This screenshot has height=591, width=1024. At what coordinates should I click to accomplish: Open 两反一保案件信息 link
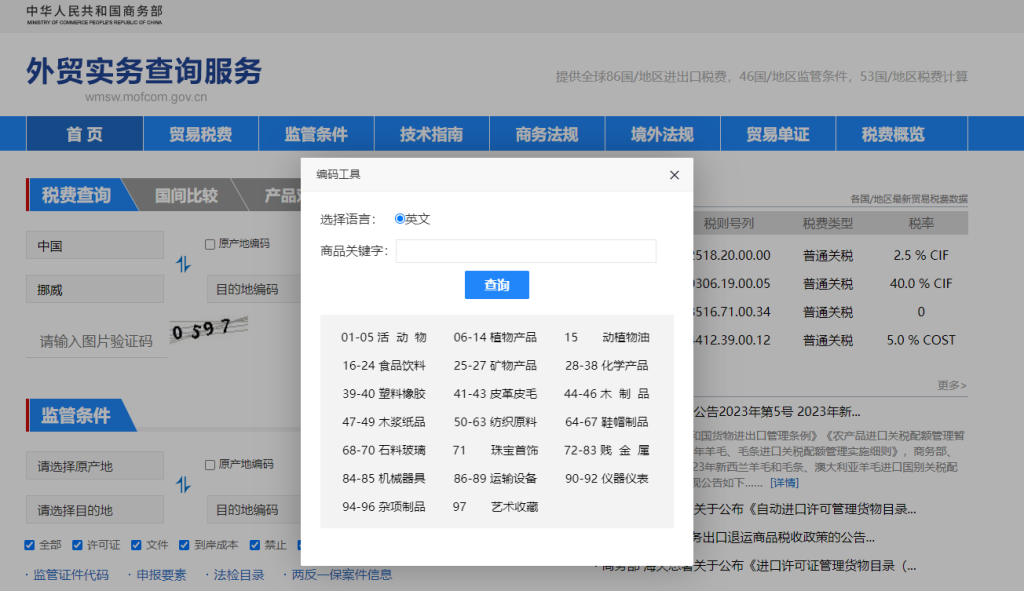point(342,575)
